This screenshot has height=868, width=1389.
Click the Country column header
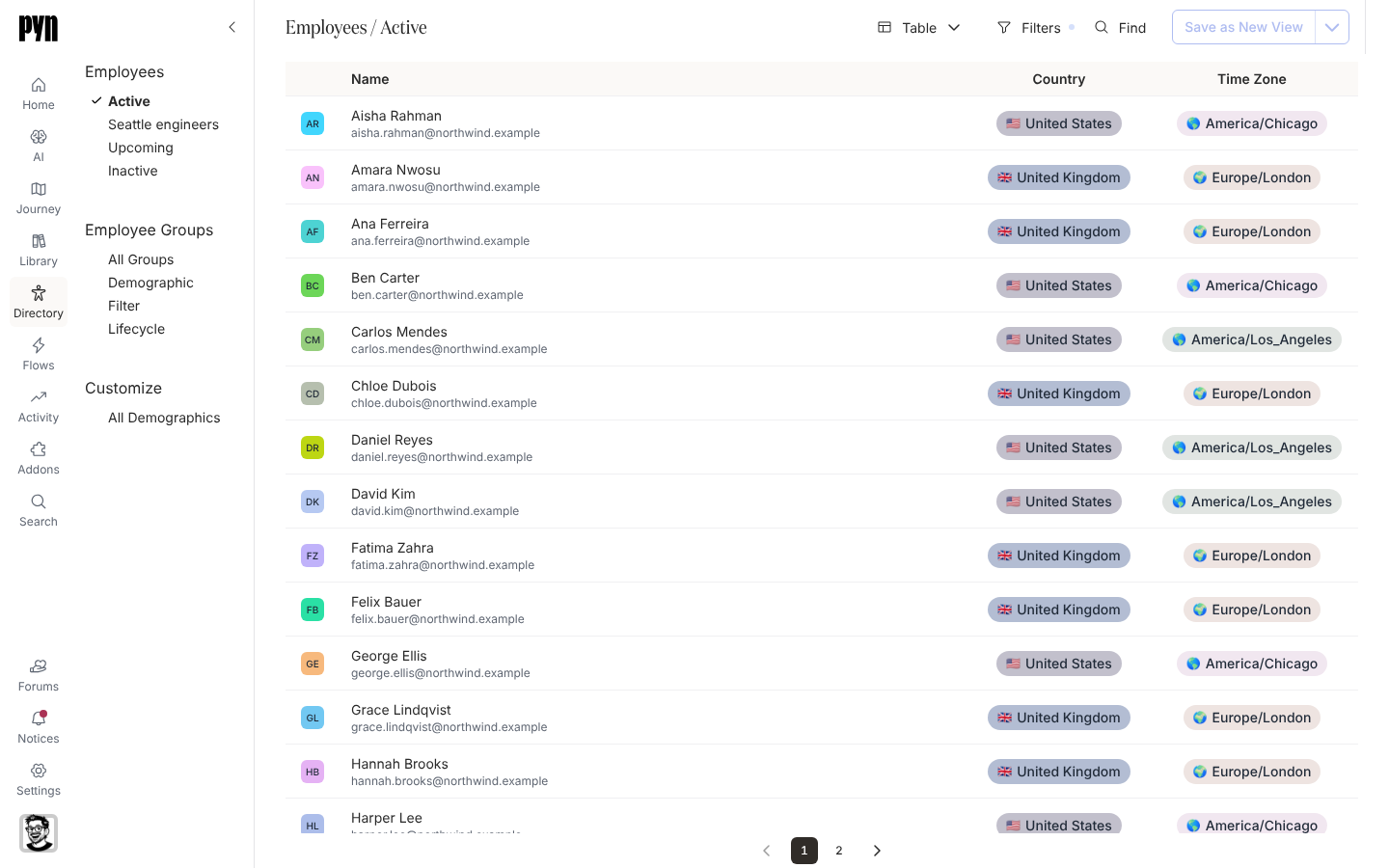click(1059, 79)
